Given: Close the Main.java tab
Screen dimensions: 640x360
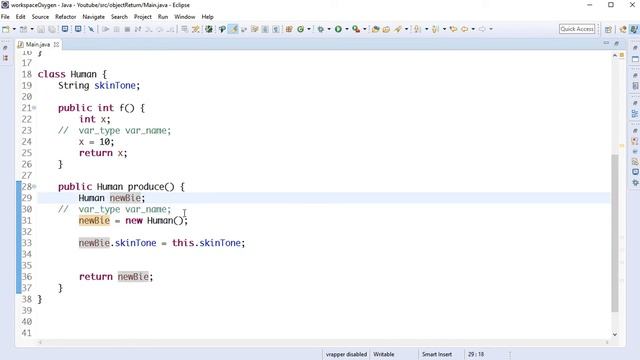Looking at the screenshot, I should point(56,44).
